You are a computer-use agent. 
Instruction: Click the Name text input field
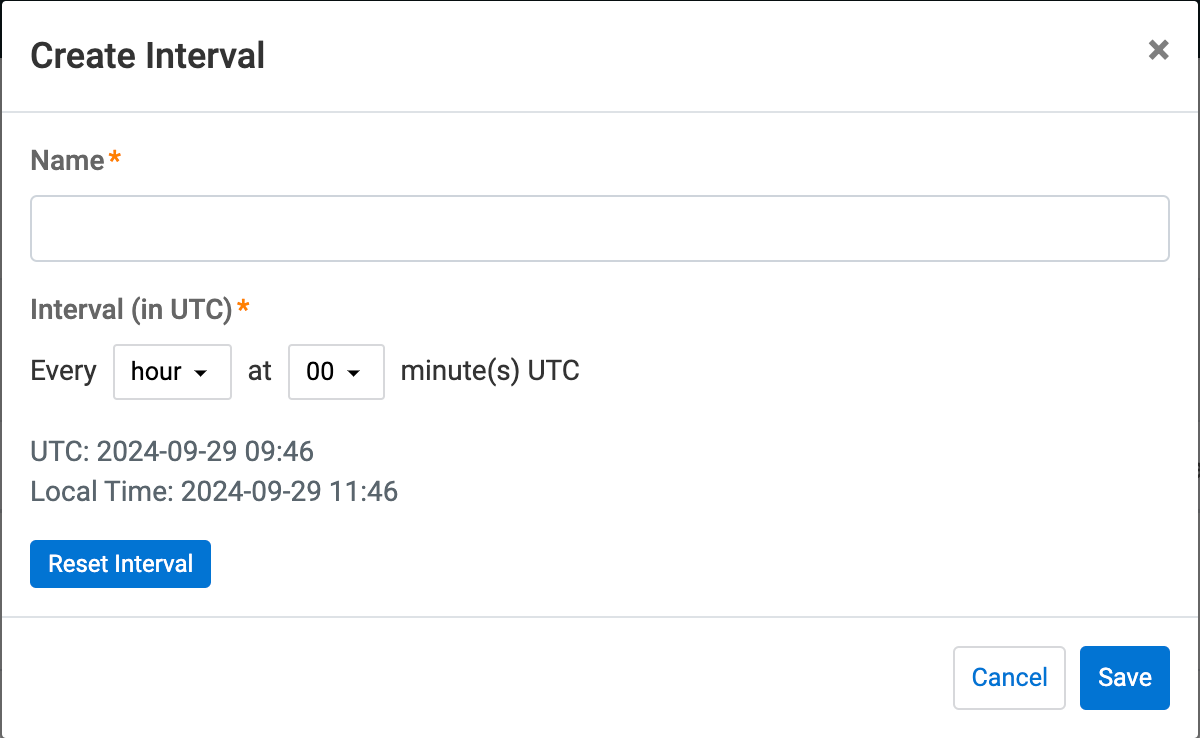pyautogui.click(x=600, y=229)
